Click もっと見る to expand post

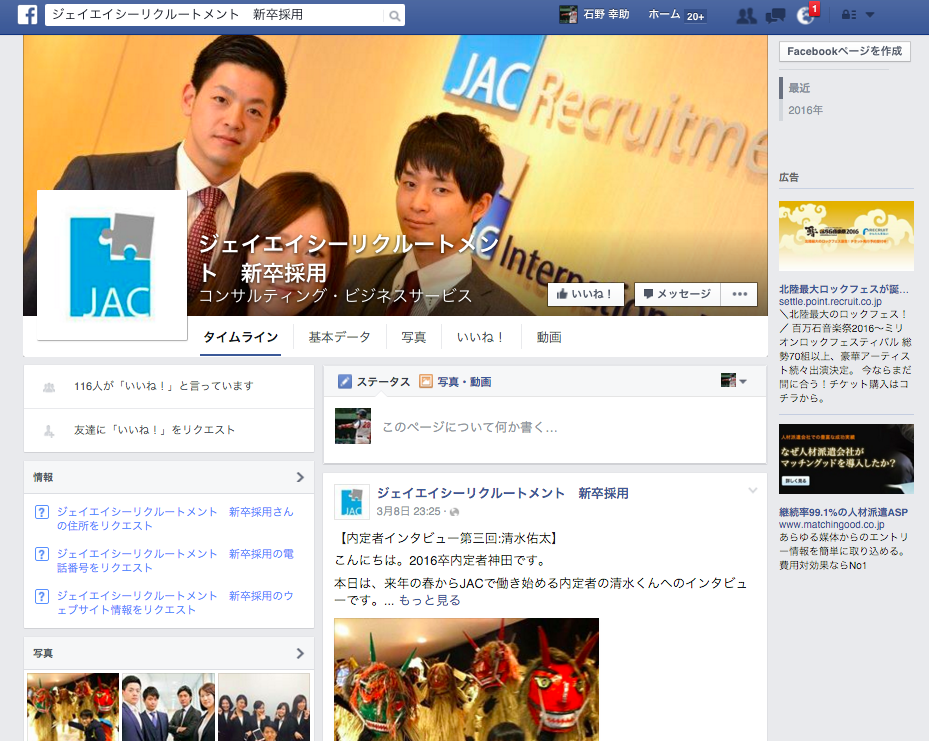point(430,601)
